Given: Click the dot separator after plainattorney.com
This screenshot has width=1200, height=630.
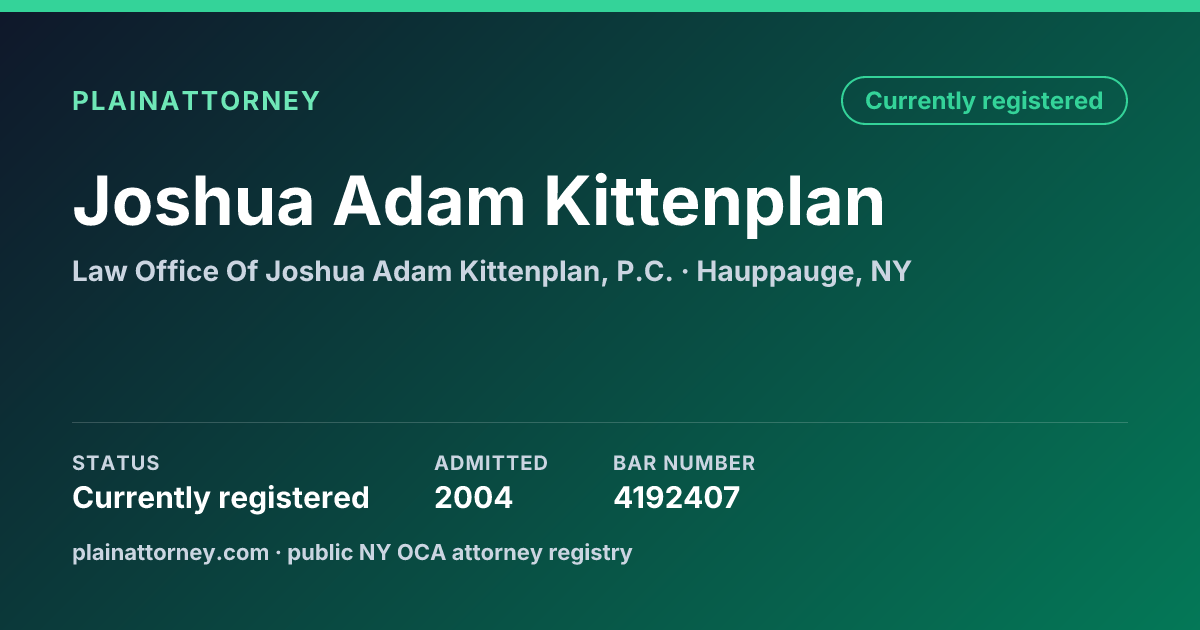Looking at the screenshot, I should pyautogui.click(x=279, y=553).
